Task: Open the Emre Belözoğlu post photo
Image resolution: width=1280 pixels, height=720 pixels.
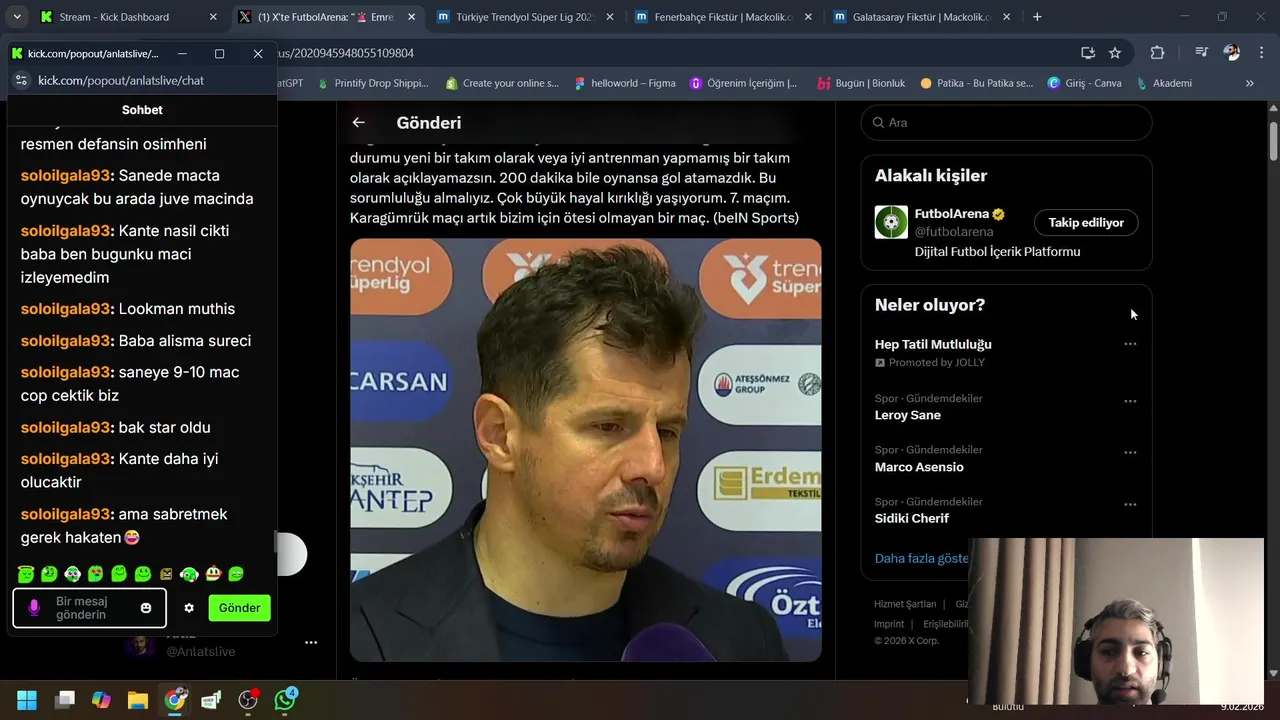Action: point(586,450)
